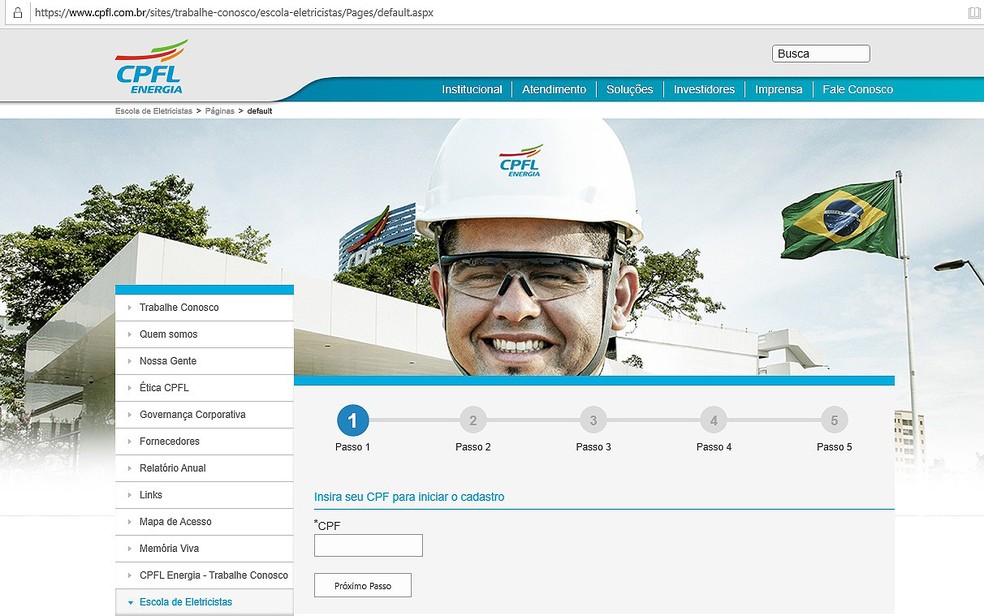Open Nossa Gente in the sidebar
The width and height of the screenshot is (984, 616).
(x=205, y=361)
